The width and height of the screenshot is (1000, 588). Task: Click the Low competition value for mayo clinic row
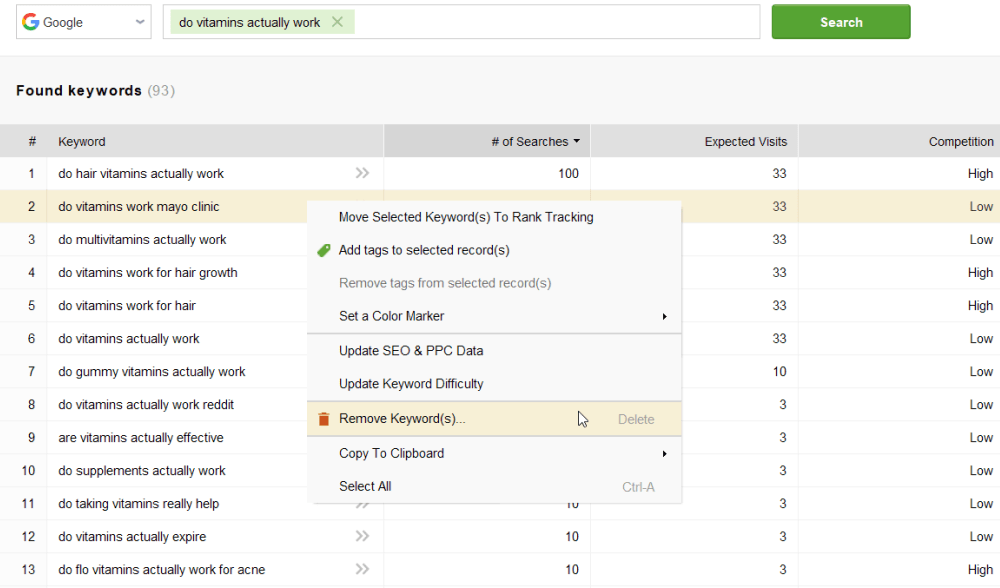(x=982, y=207)
